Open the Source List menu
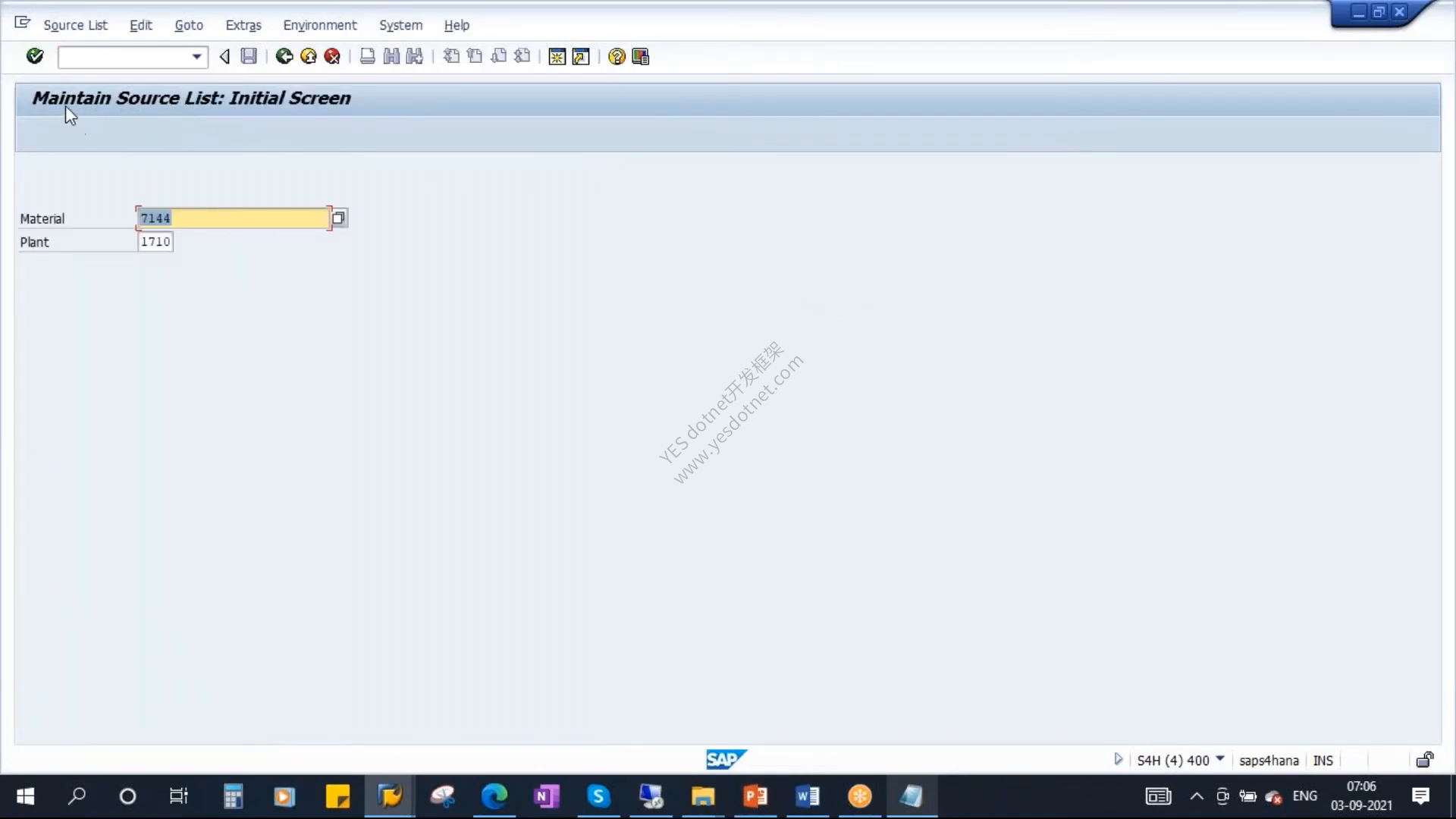 coord(76,25)
